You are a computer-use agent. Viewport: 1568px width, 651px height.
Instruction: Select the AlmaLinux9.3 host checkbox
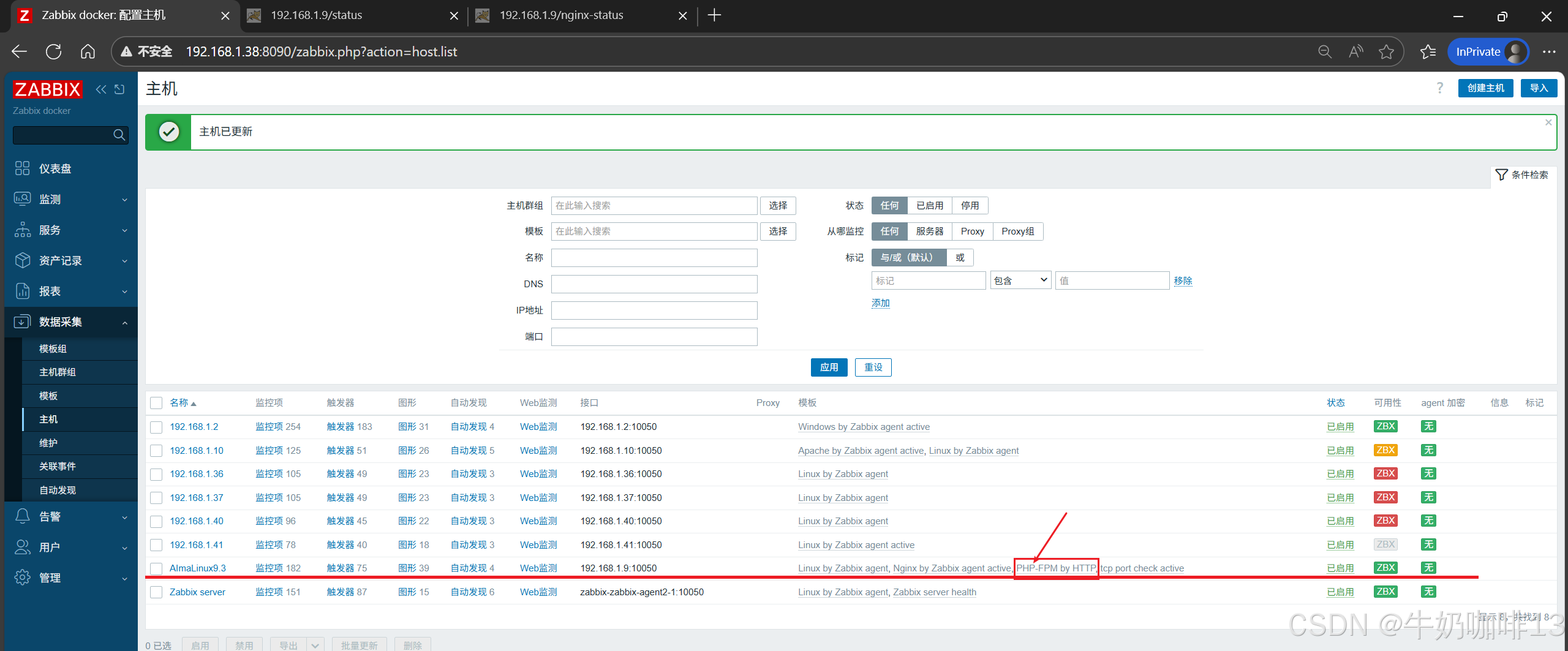coord(156,569)
